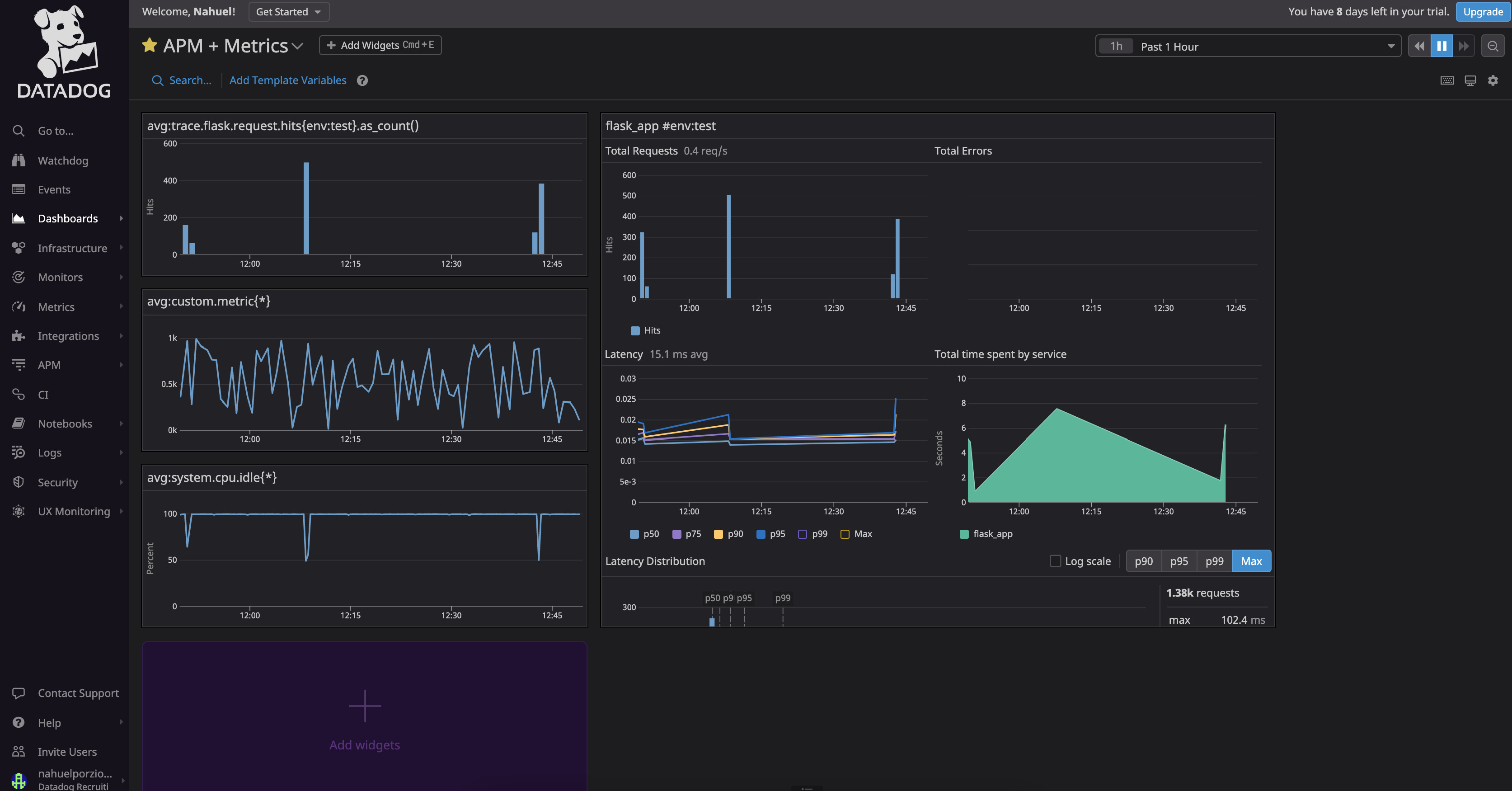The height and width of the screenshot is (791, 1512).
Task: Open the Past 1 Hour time range dropdown
Action: [x=1248, y=47]
